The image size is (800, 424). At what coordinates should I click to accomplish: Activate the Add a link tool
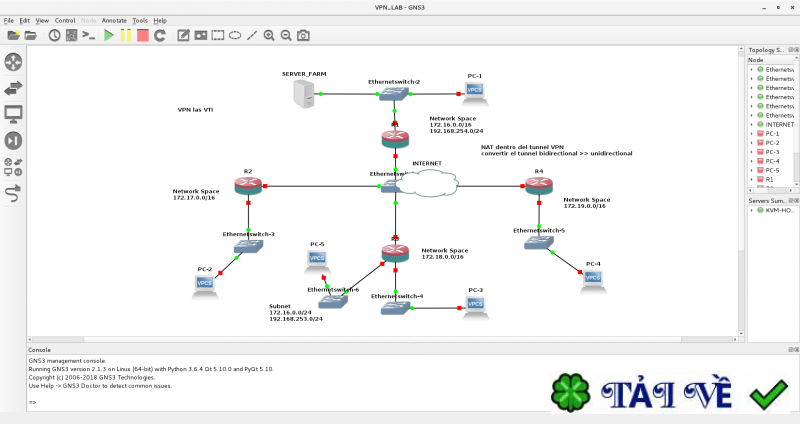[x=13, y=194]
